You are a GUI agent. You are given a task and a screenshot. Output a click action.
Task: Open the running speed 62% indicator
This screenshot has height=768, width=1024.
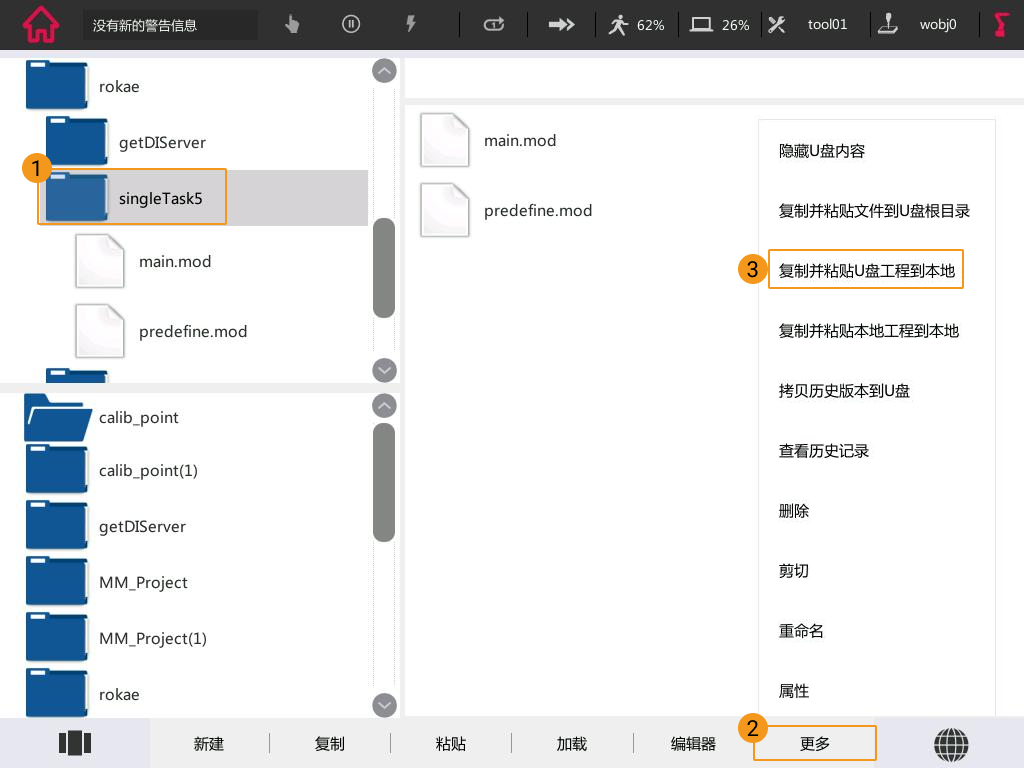pos(637,25)
